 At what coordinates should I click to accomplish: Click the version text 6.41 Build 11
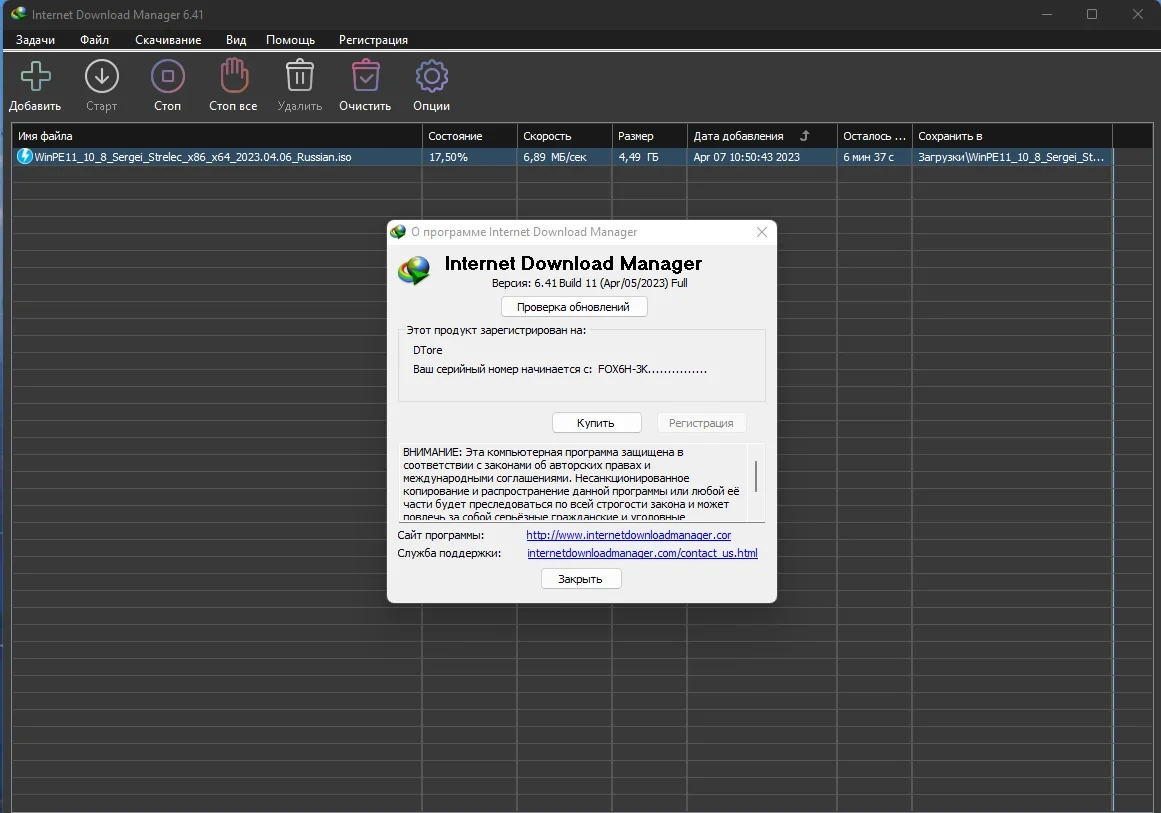pos(589,283)
